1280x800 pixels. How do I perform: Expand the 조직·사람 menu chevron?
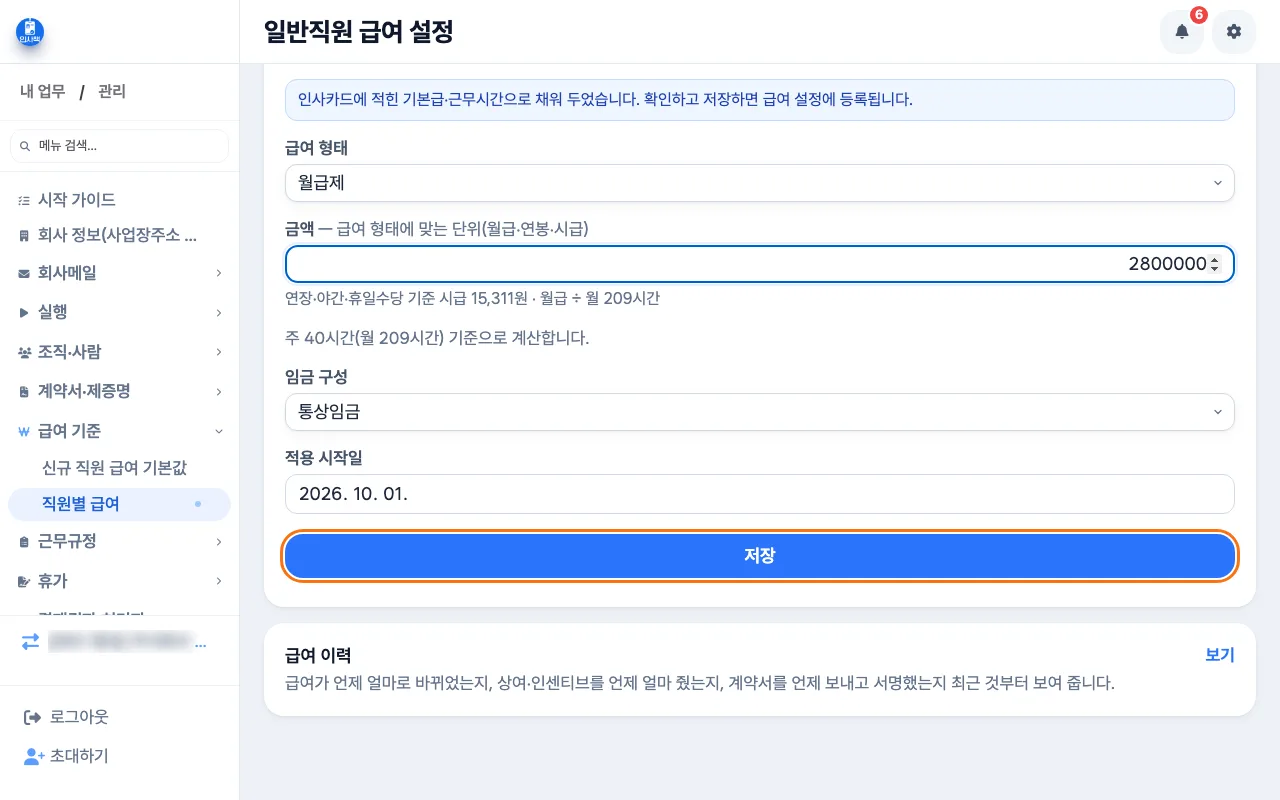218,352
